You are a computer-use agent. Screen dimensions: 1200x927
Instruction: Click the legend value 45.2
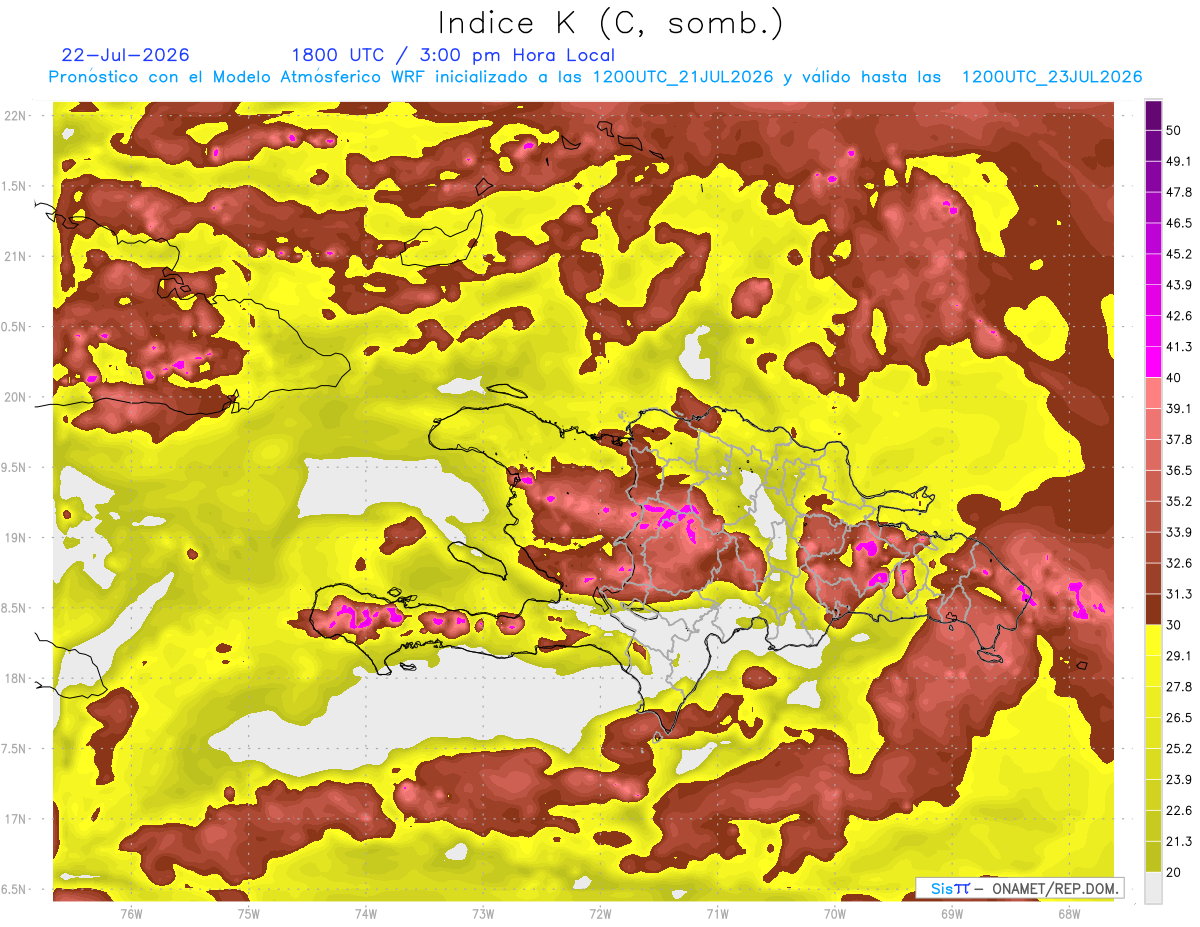tap(1178, 254)
